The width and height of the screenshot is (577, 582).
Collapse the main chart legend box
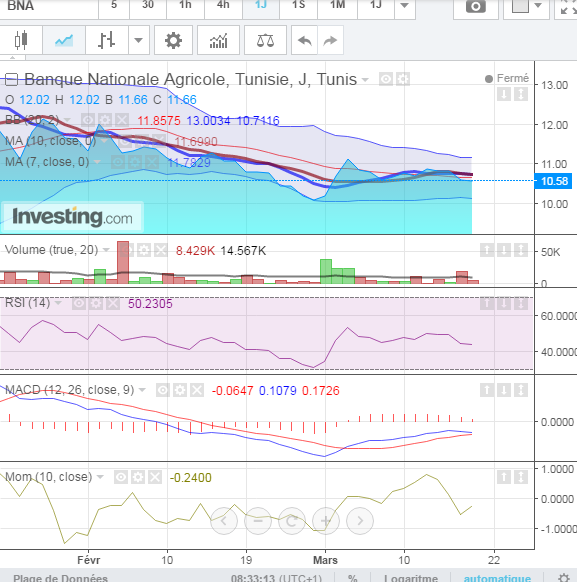click(x=11, y=79)
